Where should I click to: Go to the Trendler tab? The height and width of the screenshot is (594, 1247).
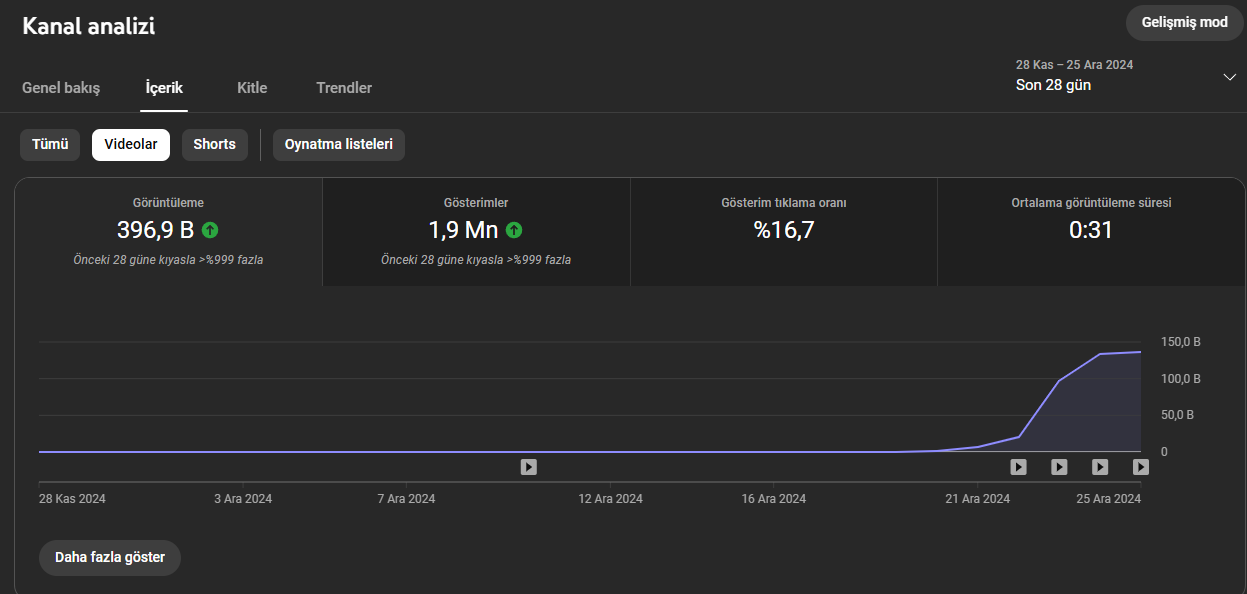tap(344, 88)
